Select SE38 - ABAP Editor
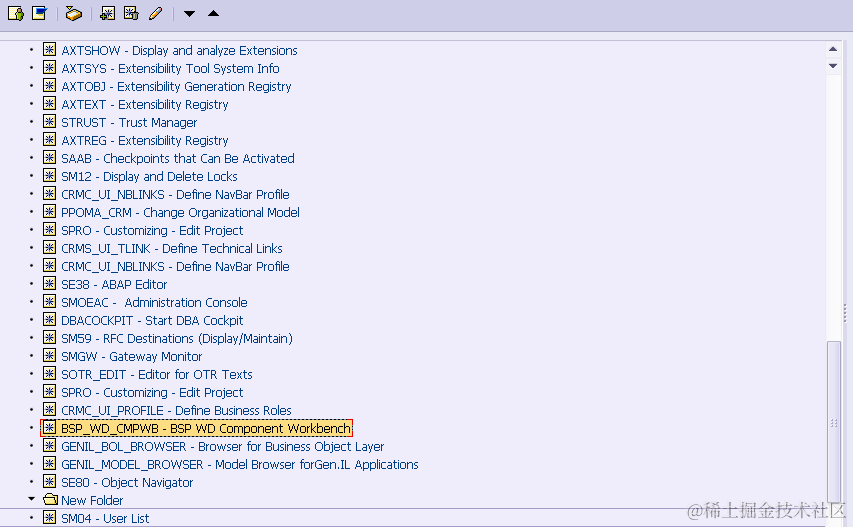The image size is (853, 527). (x=114, y=284)
